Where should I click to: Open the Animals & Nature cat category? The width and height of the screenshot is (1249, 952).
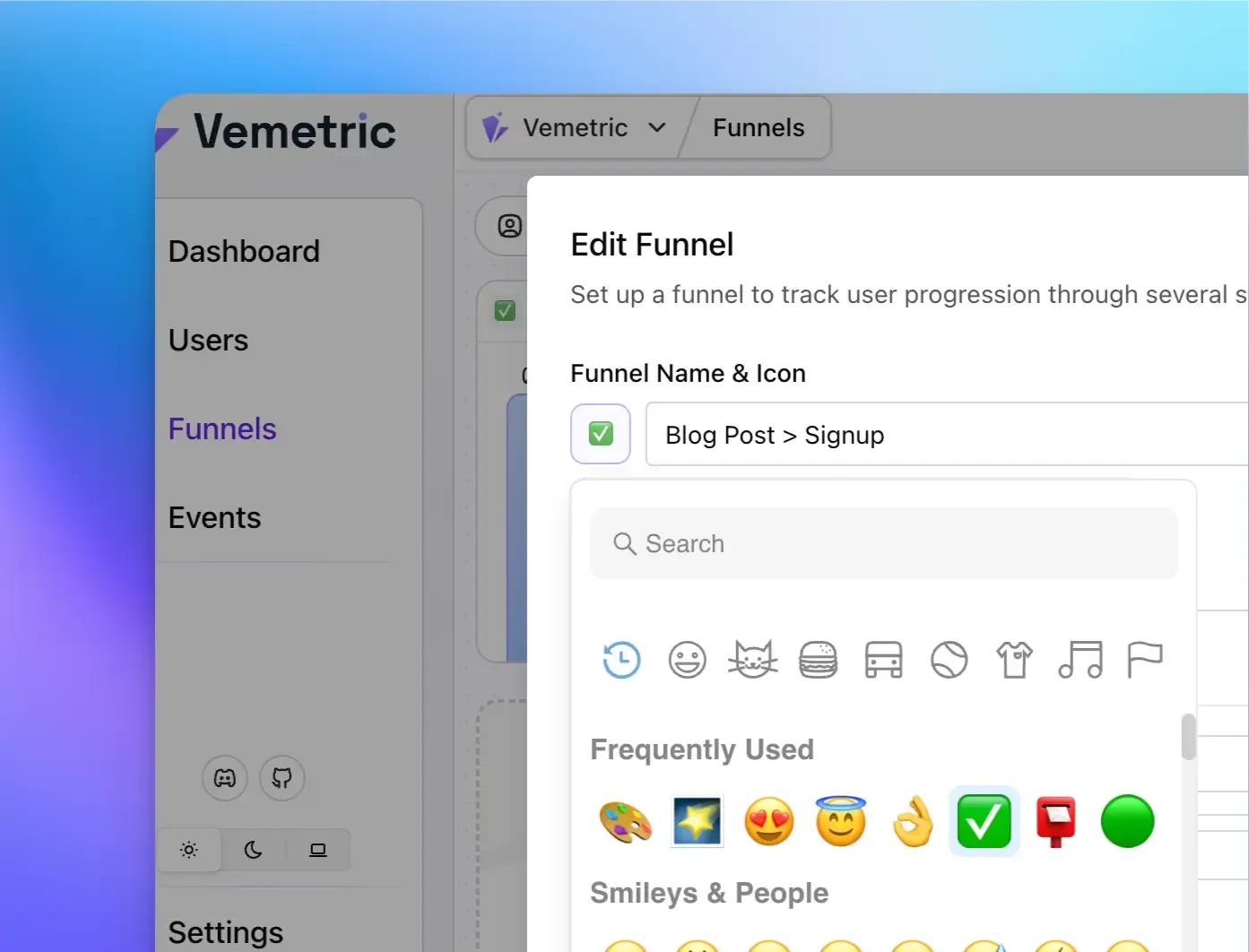tap(752, 660)
